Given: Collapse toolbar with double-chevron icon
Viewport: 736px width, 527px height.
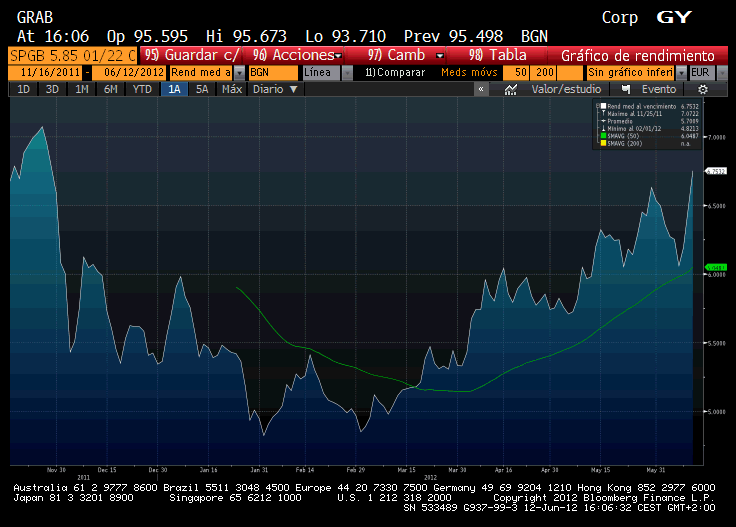Looking at the screenshot, I should click(481, 89).
